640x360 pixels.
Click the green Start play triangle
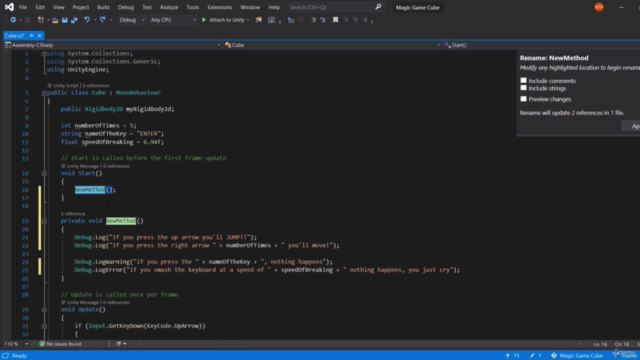[x=204, y=20]
